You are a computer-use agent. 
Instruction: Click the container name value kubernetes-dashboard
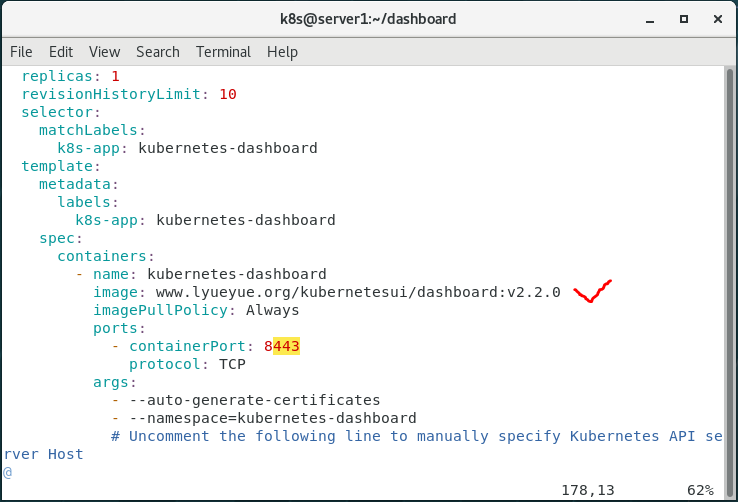[237, 274]
